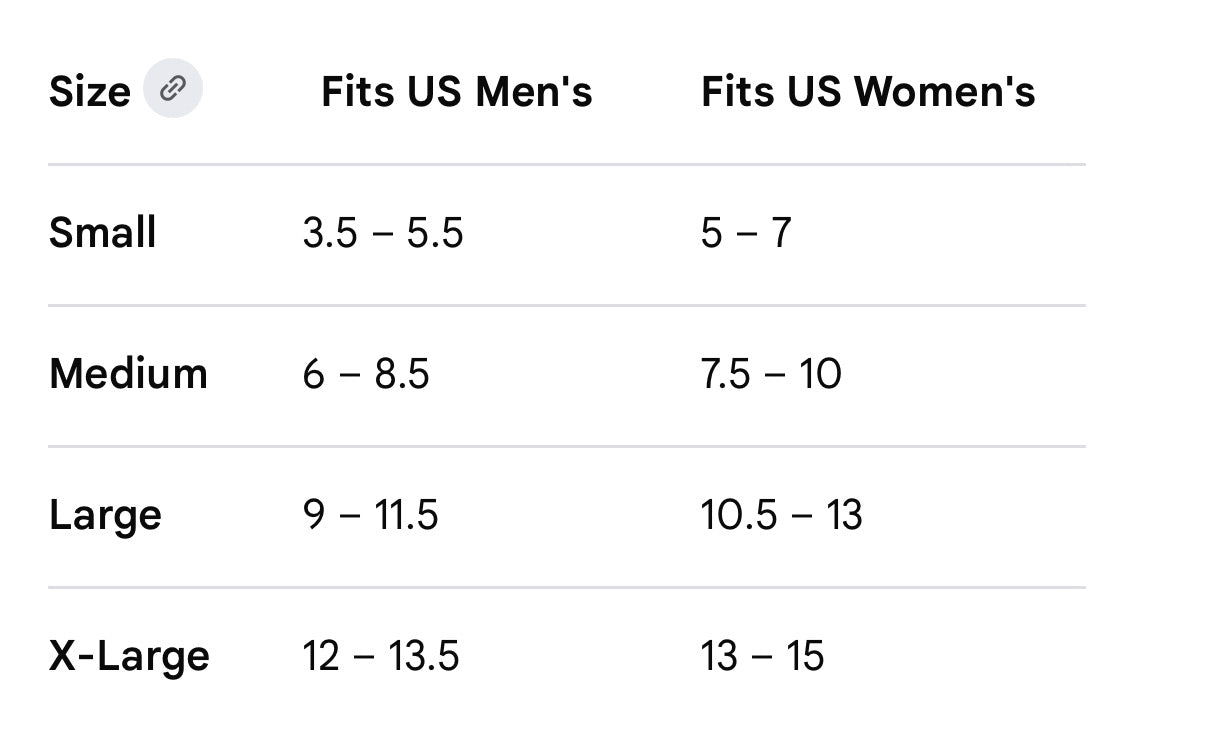Screen dimensions: 1206x743
Task: Select men's 9 – 11.5 cell
Action: pos(371,515)
